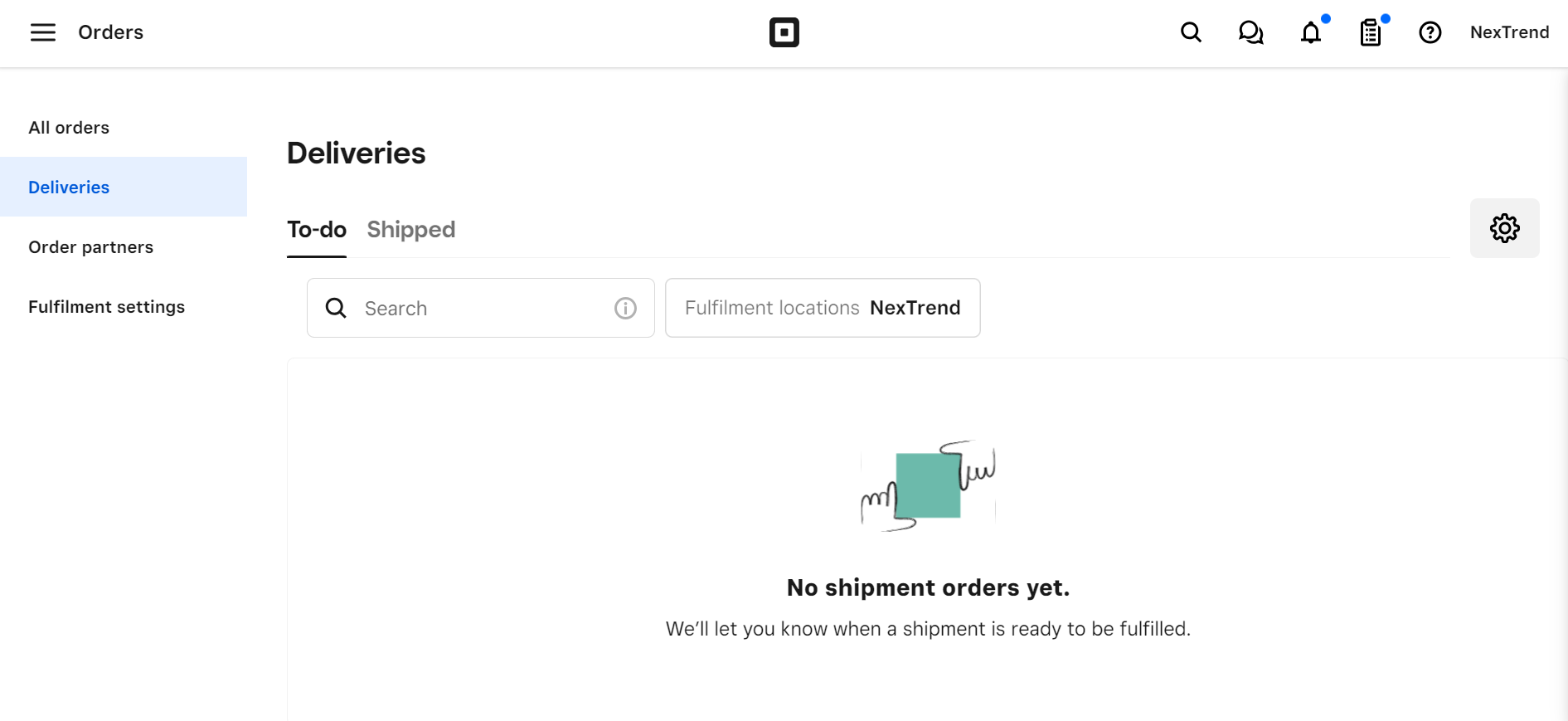Go to All orders in the sidebar

tap(69, 127)
